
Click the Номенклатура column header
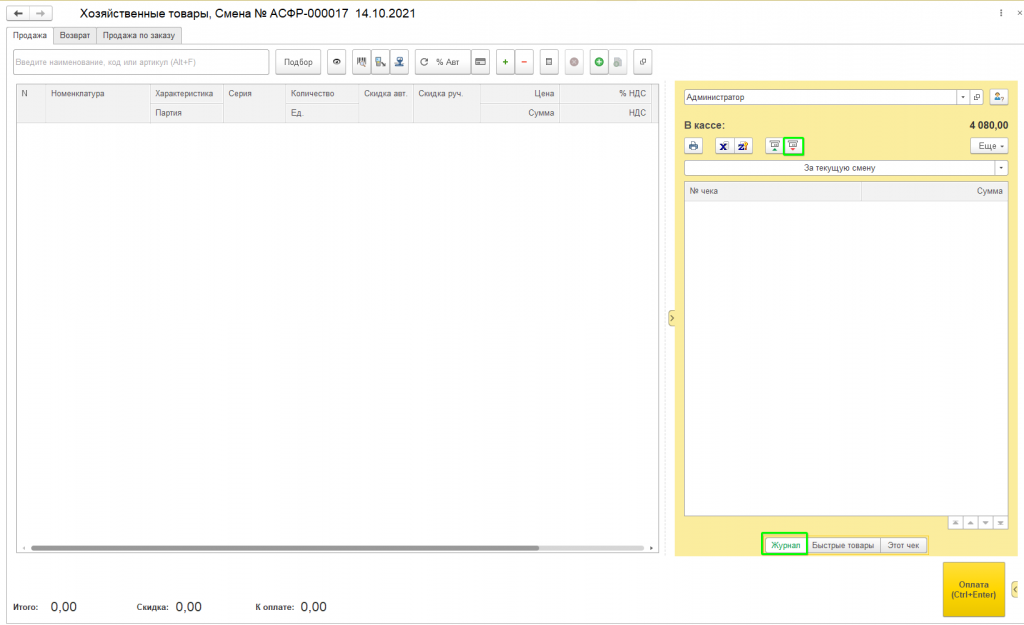coord(98,103)
